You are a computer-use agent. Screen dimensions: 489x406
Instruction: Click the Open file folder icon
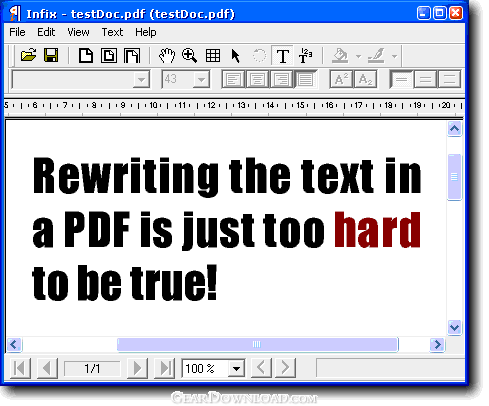(x=29, y=55)
